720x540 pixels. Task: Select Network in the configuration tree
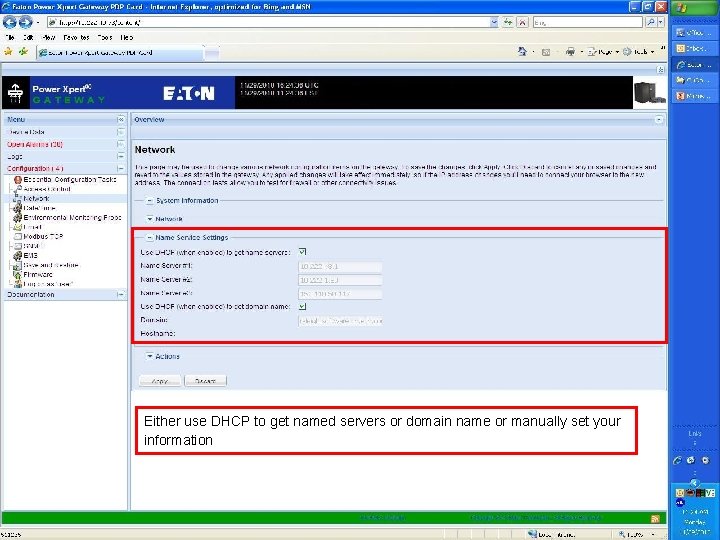pos(36,198)
